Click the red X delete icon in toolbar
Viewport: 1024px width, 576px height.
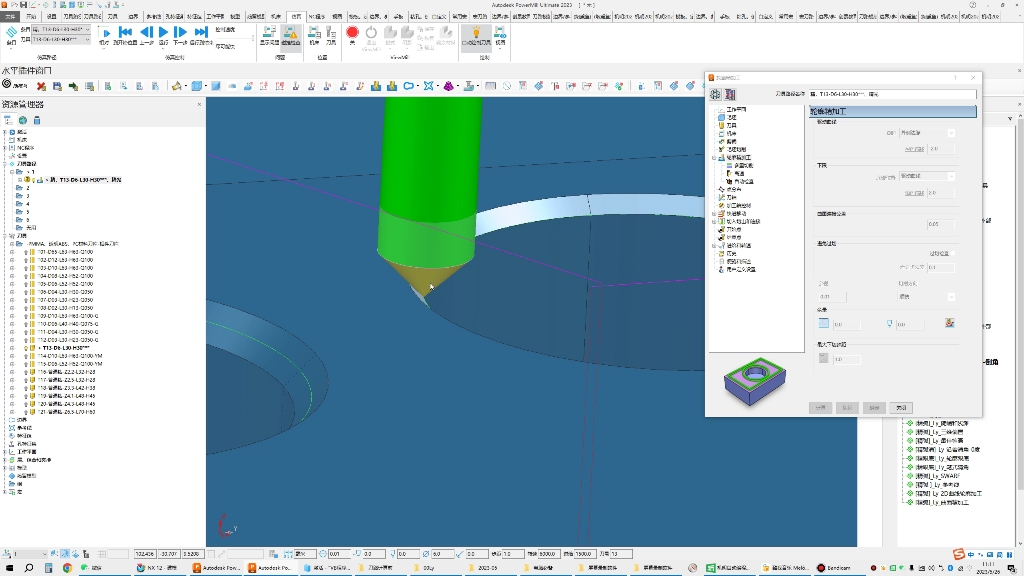pyautogui.click(x=41, y=86)
